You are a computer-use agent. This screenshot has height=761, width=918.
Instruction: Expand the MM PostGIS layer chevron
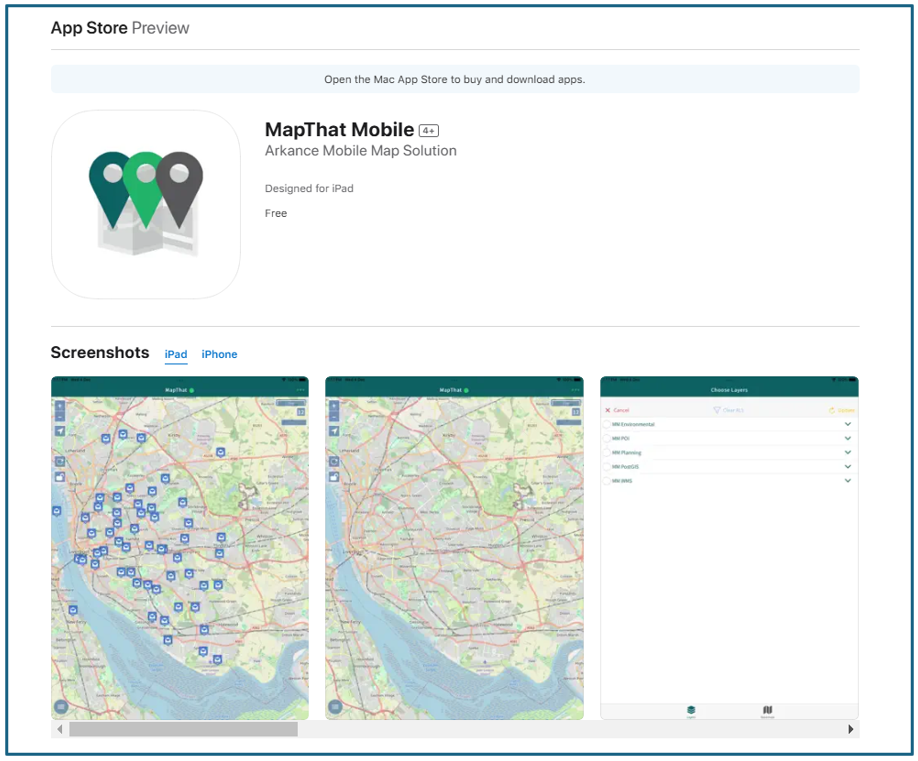point(846,466)
